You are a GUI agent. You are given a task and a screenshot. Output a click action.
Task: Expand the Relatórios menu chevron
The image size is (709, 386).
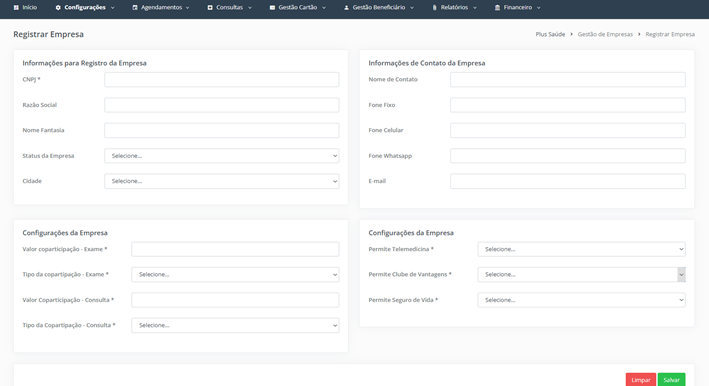tap(475, 8)
